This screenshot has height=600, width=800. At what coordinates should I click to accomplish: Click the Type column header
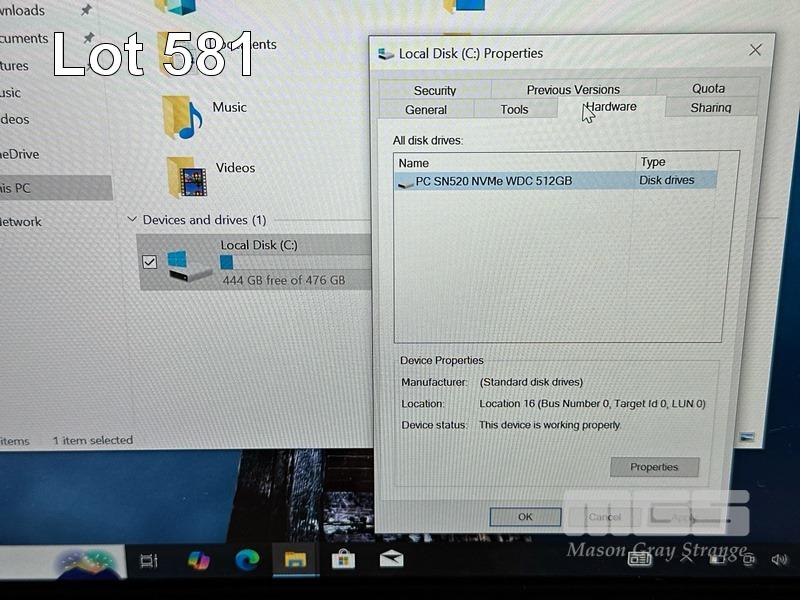coord(677,162)
